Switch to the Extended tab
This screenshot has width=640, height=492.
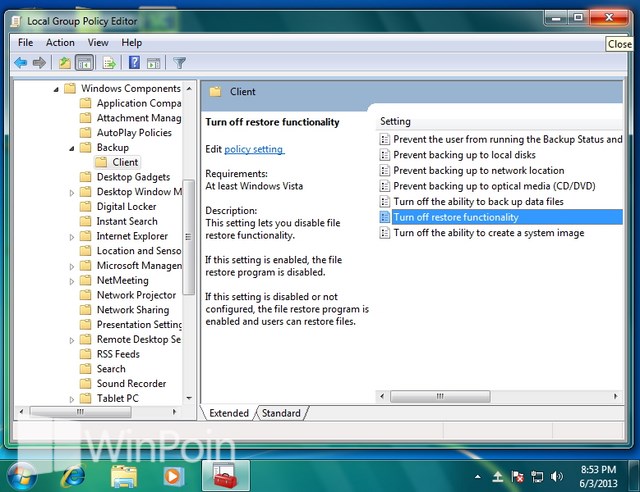229,413
